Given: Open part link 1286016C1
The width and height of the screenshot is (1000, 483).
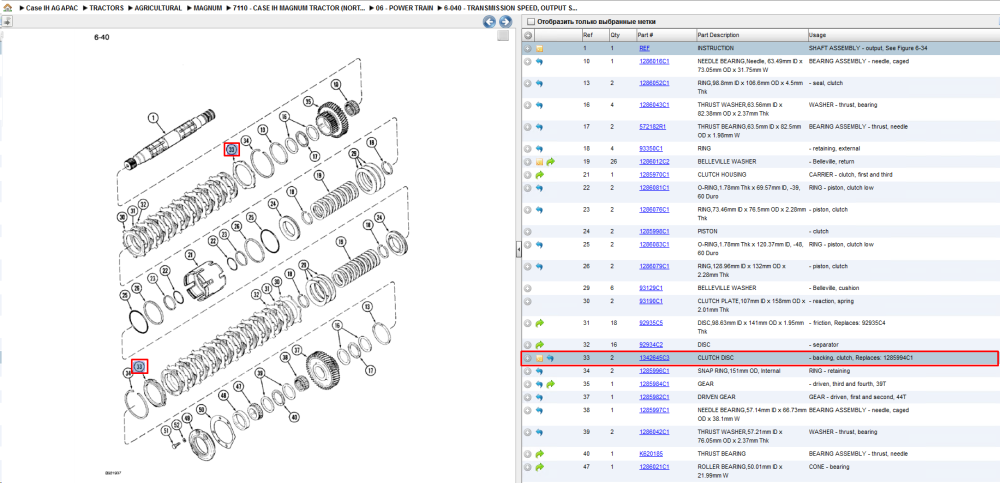Looking at the screenshot, I should pyautogui.click(x=654, y=61).
